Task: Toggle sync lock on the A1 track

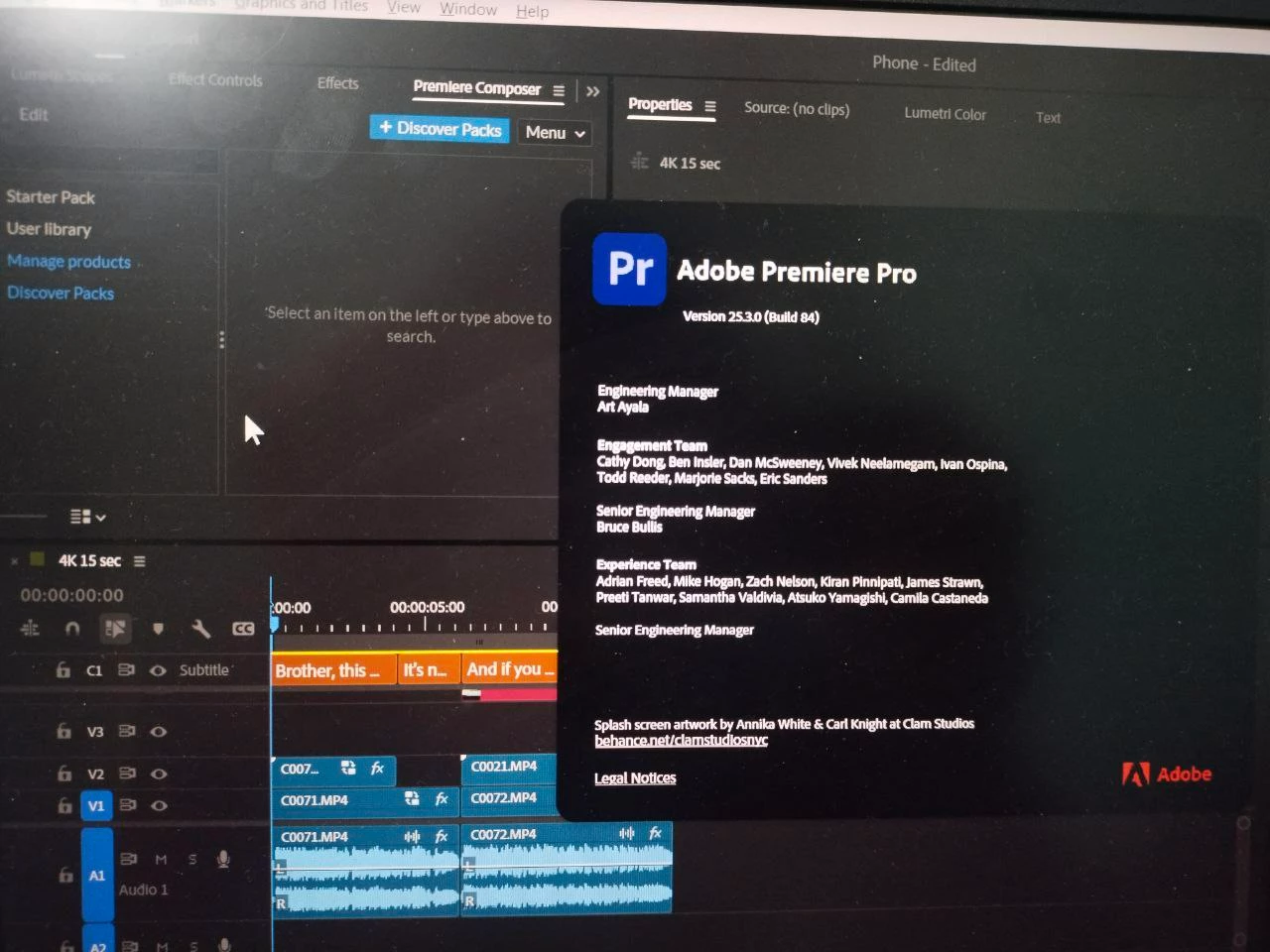Action: pyautogui.click(x=129, y=859)
